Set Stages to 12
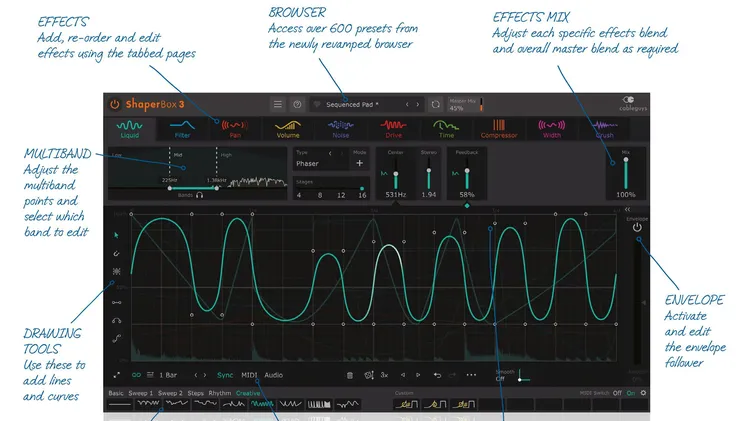Image resolution: width=750 pixels, height=421 pixels. tap(341, 195)
